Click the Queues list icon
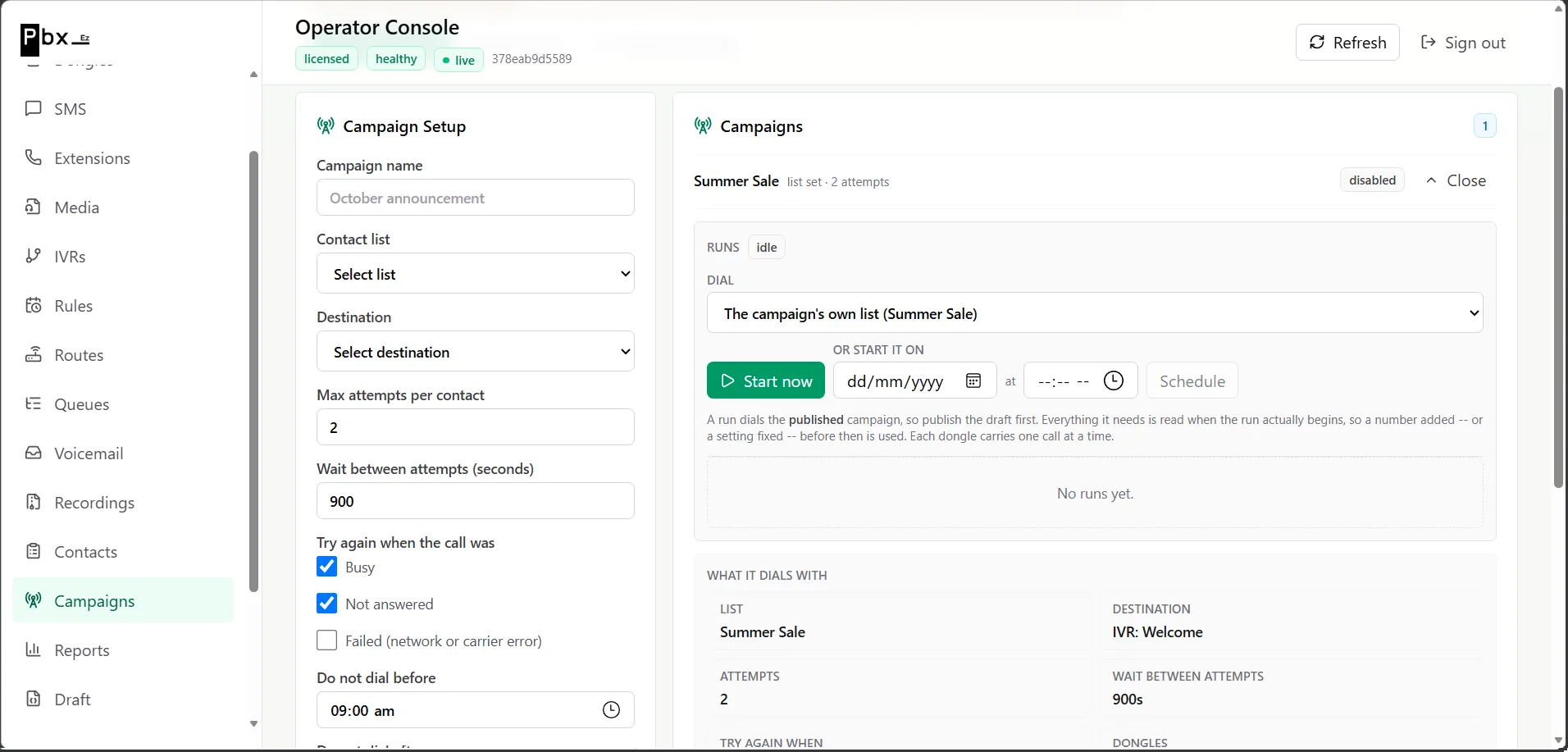1568x752 pixels. tap(34, 403)
